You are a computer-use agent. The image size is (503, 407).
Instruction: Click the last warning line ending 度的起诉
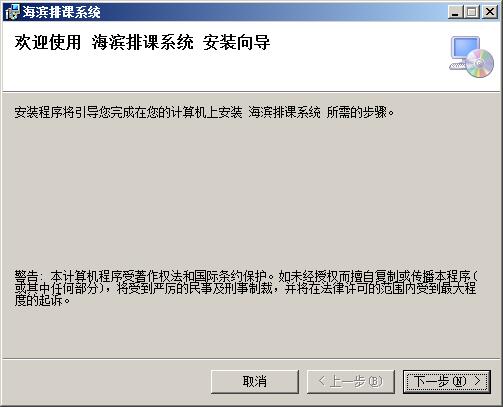point(42,300)
